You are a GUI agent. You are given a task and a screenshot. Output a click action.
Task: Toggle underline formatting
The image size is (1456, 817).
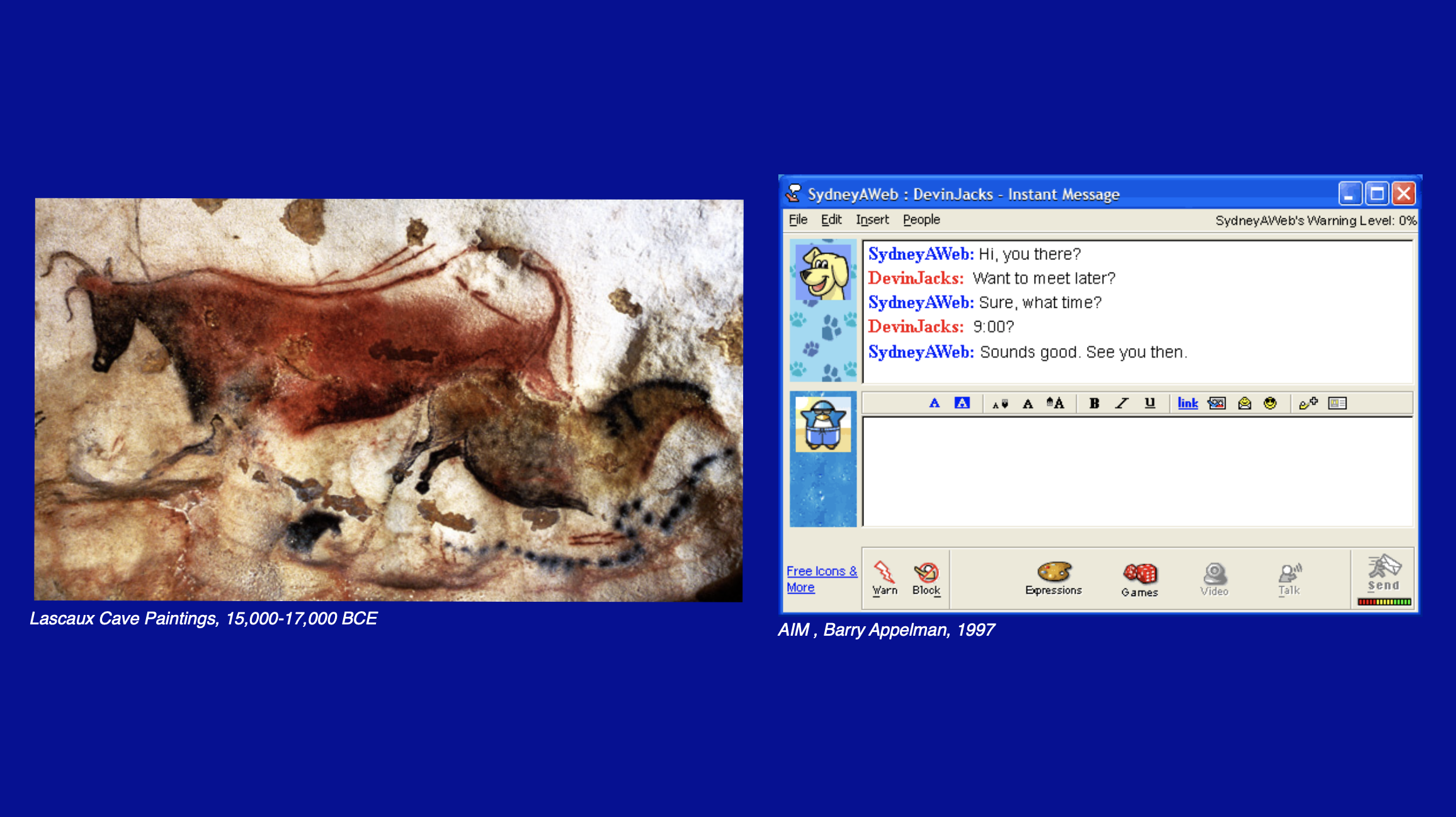point(1149,403)
